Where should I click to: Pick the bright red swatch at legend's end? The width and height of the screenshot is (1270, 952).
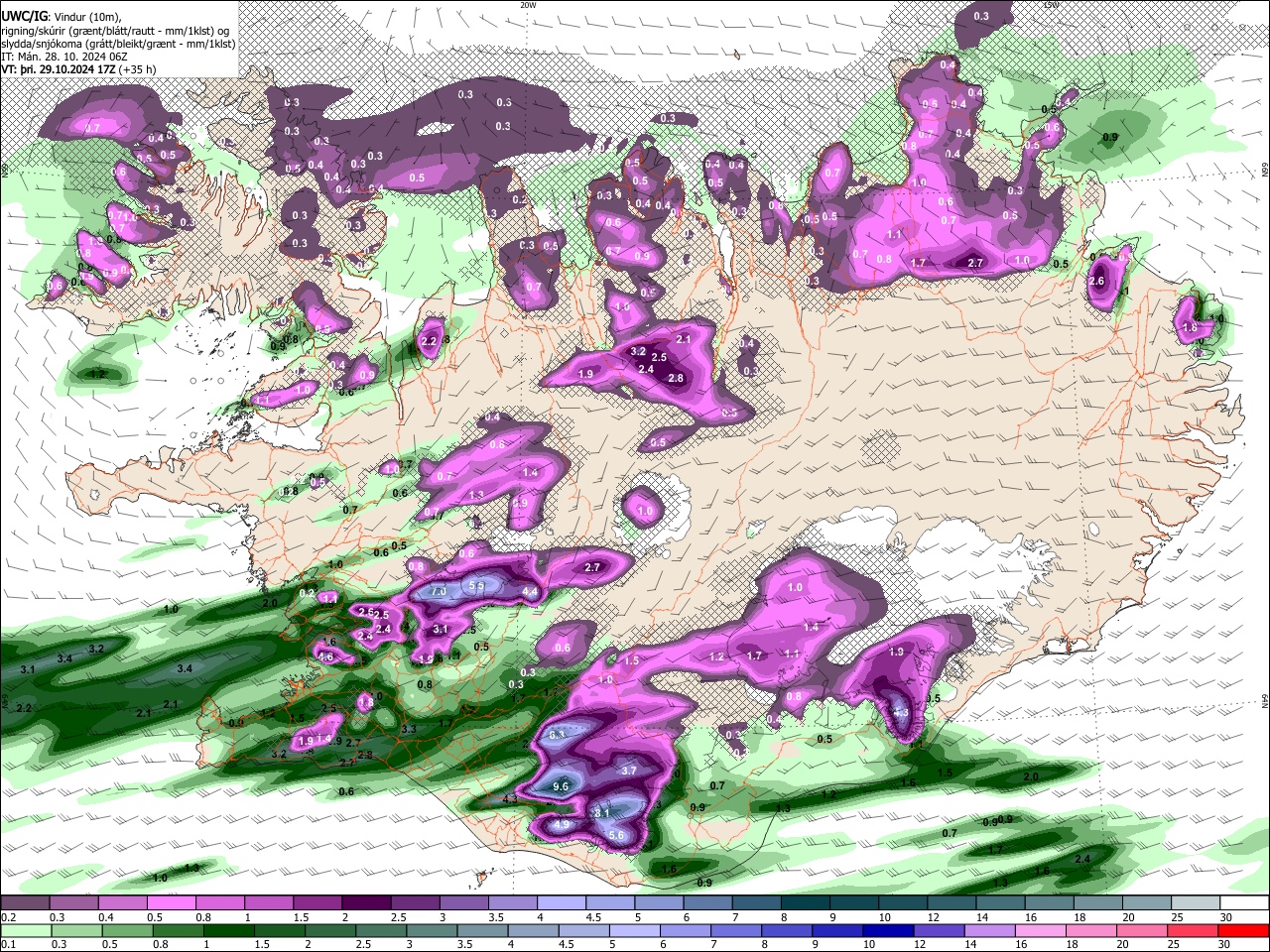tap(1245, 930)
